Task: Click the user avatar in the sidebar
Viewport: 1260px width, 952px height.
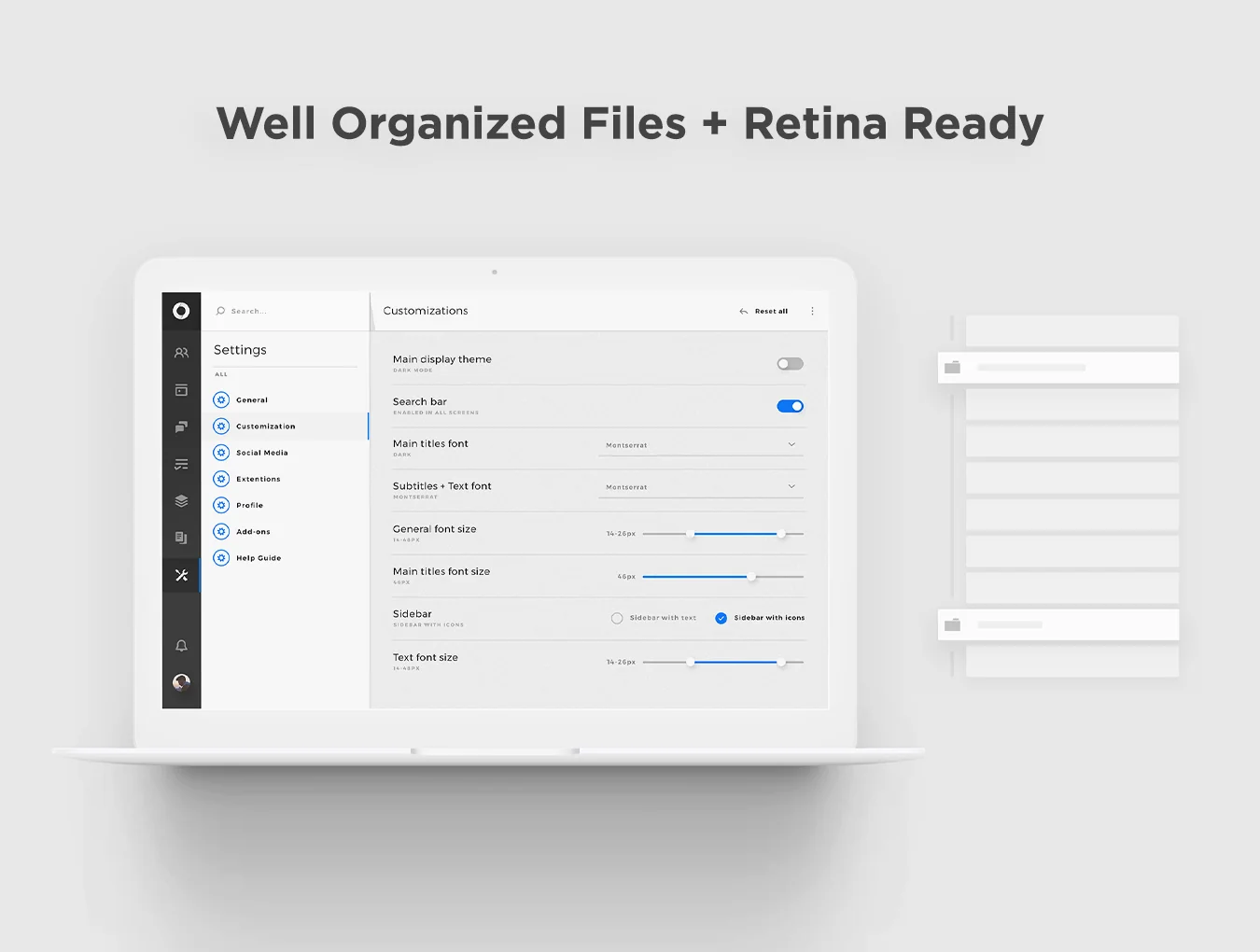Action: tap(181, 682)
